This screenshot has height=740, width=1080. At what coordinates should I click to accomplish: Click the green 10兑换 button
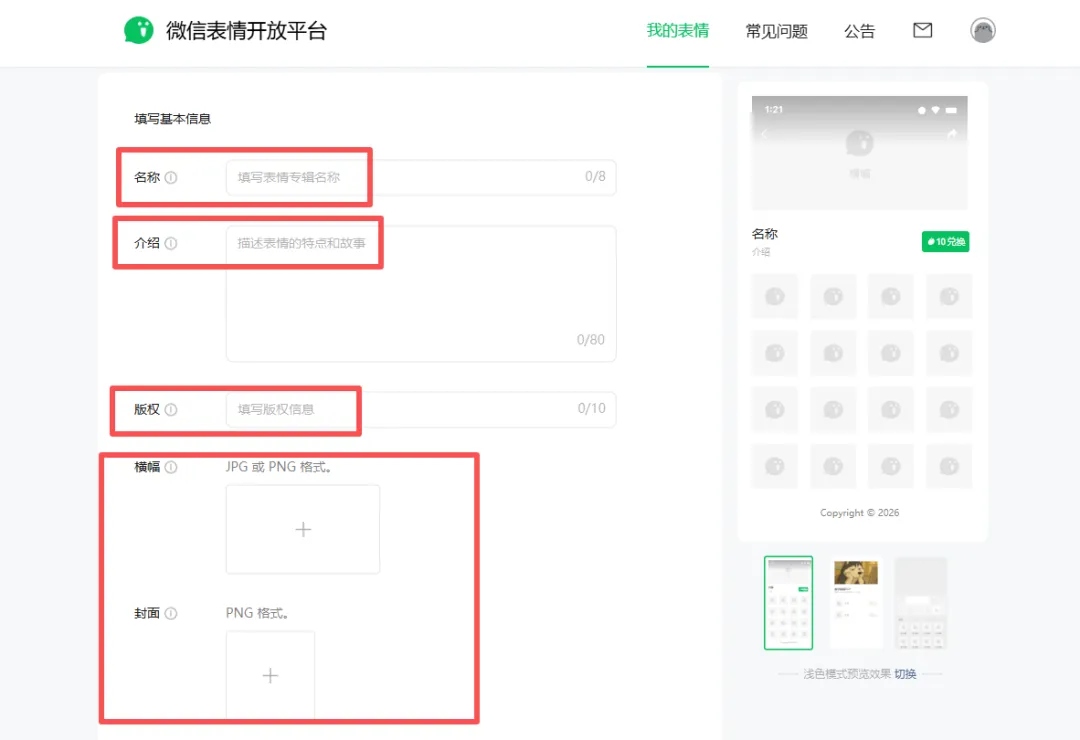point(946,242)
